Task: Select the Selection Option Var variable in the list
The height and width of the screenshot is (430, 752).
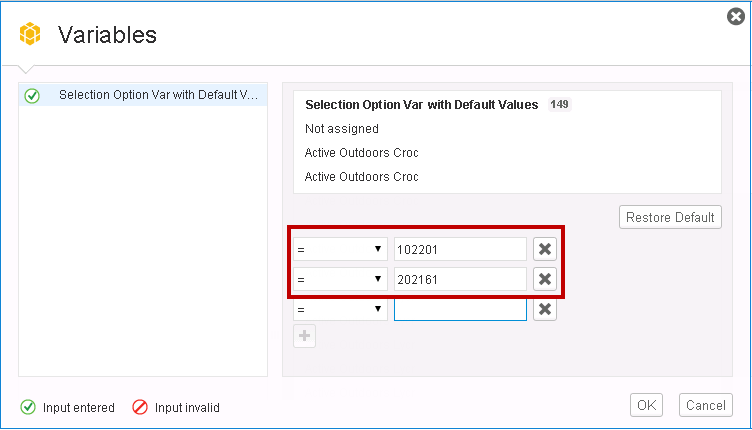Action: pos(143,95)
